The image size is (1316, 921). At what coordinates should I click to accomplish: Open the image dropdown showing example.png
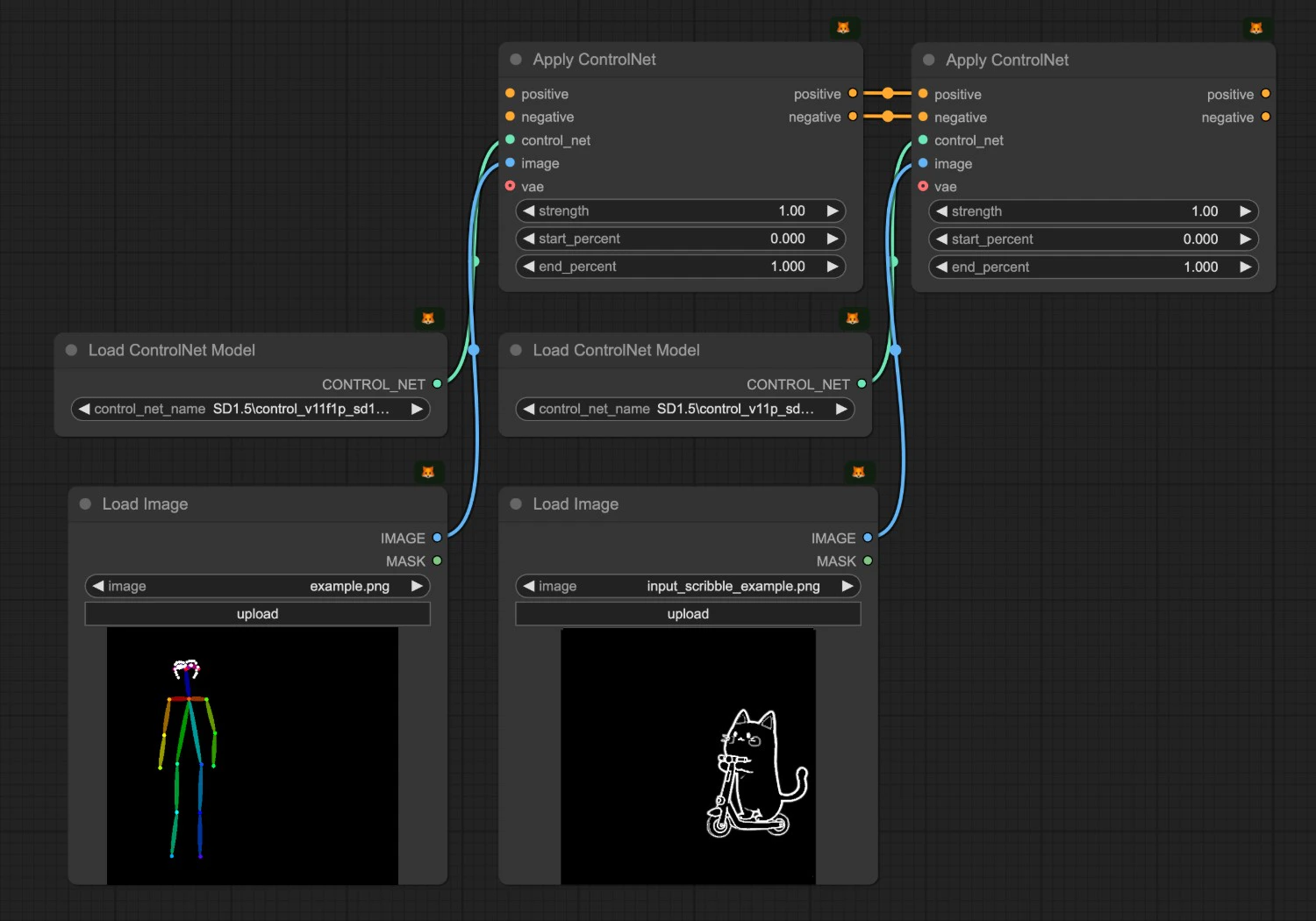[x=258, y=586]
